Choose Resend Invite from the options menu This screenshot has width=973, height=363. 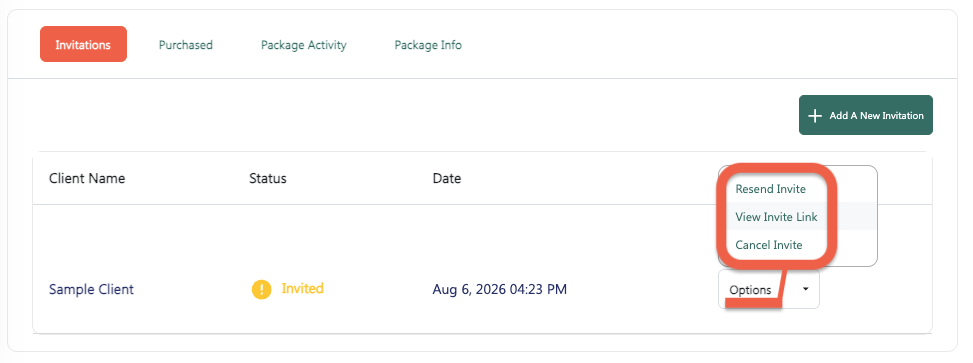pyautogui.click(x=770, y=189)
